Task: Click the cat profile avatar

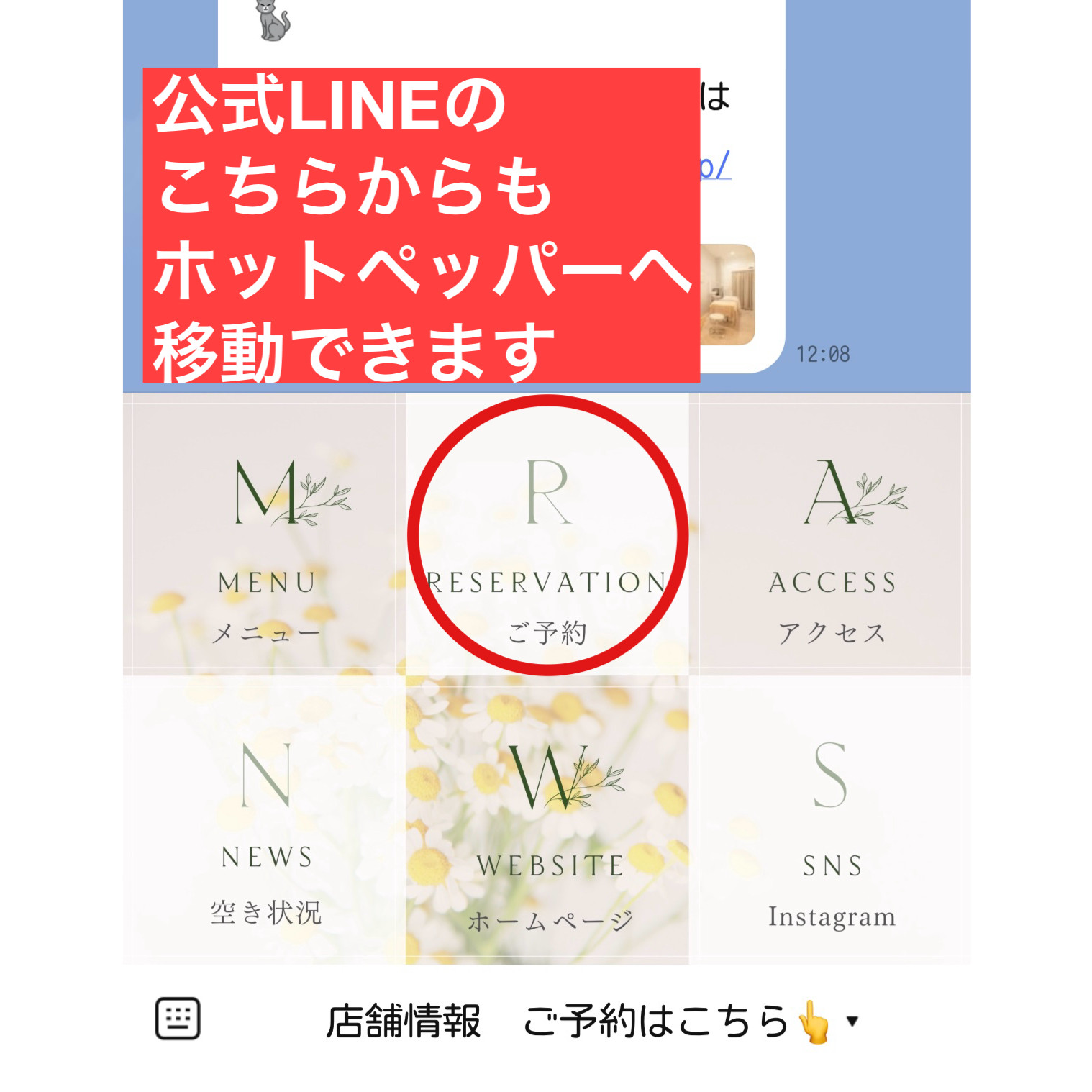Action: tap(273, 20)
